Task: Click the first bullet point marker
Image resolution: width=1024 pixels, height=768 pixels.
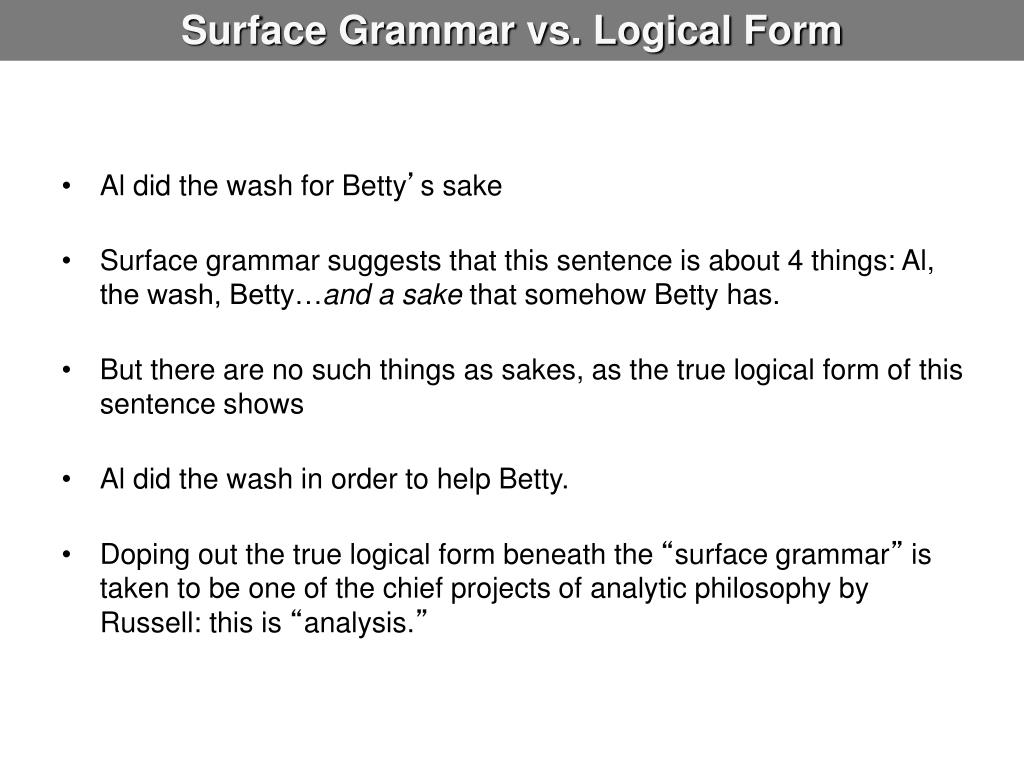Action: (66, 187)
